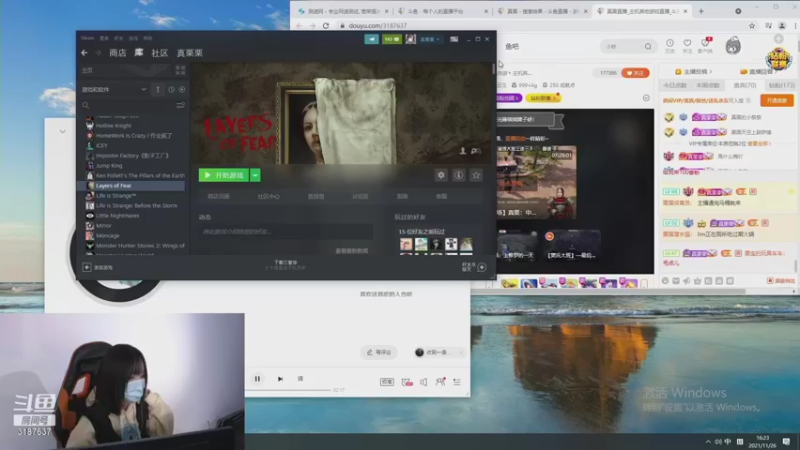Click the search box on the Douyu page
The height and width of the screenshot is (450, 800).
627,46
